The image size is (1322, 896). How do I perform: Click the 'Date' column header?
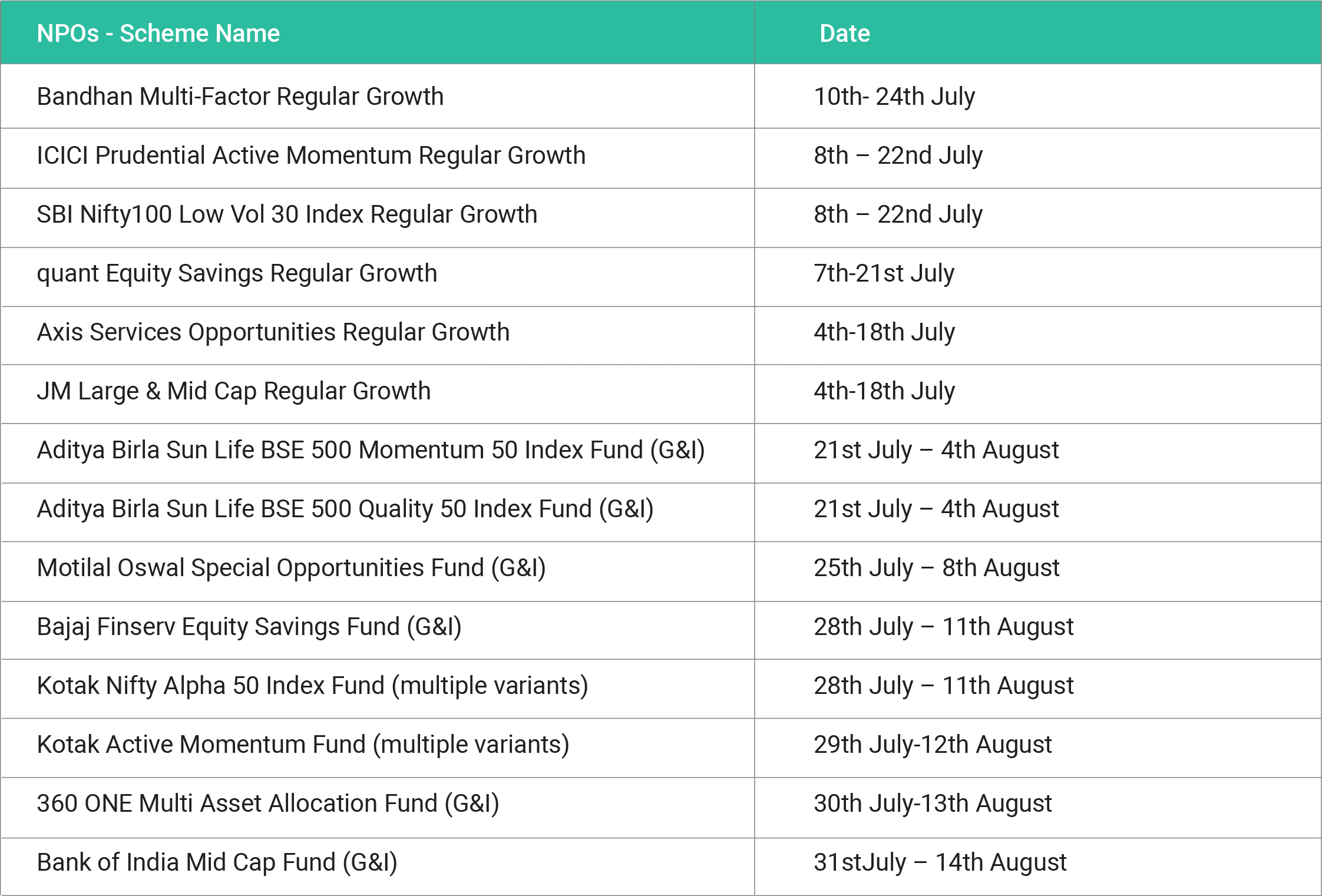844,34
